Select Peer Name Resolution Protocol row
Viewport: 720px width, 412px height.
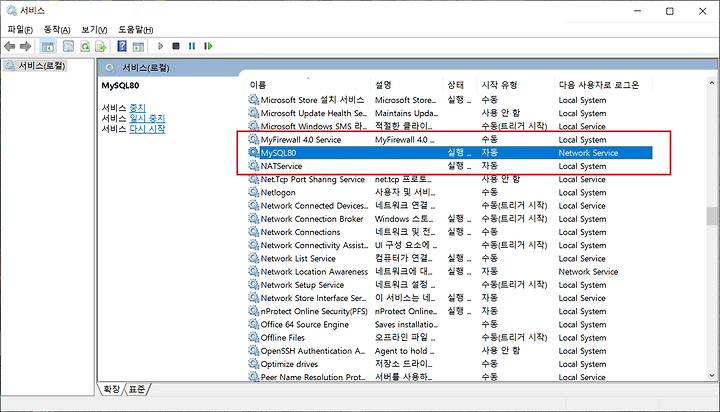(x=450, y=377)
